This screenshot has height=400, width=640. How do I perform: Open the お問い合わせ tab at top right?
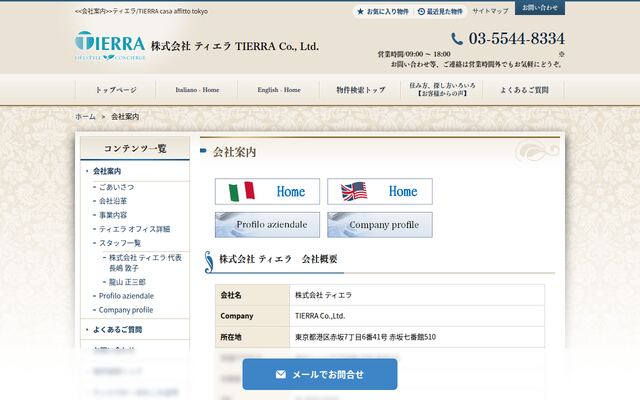click(540, 8)
